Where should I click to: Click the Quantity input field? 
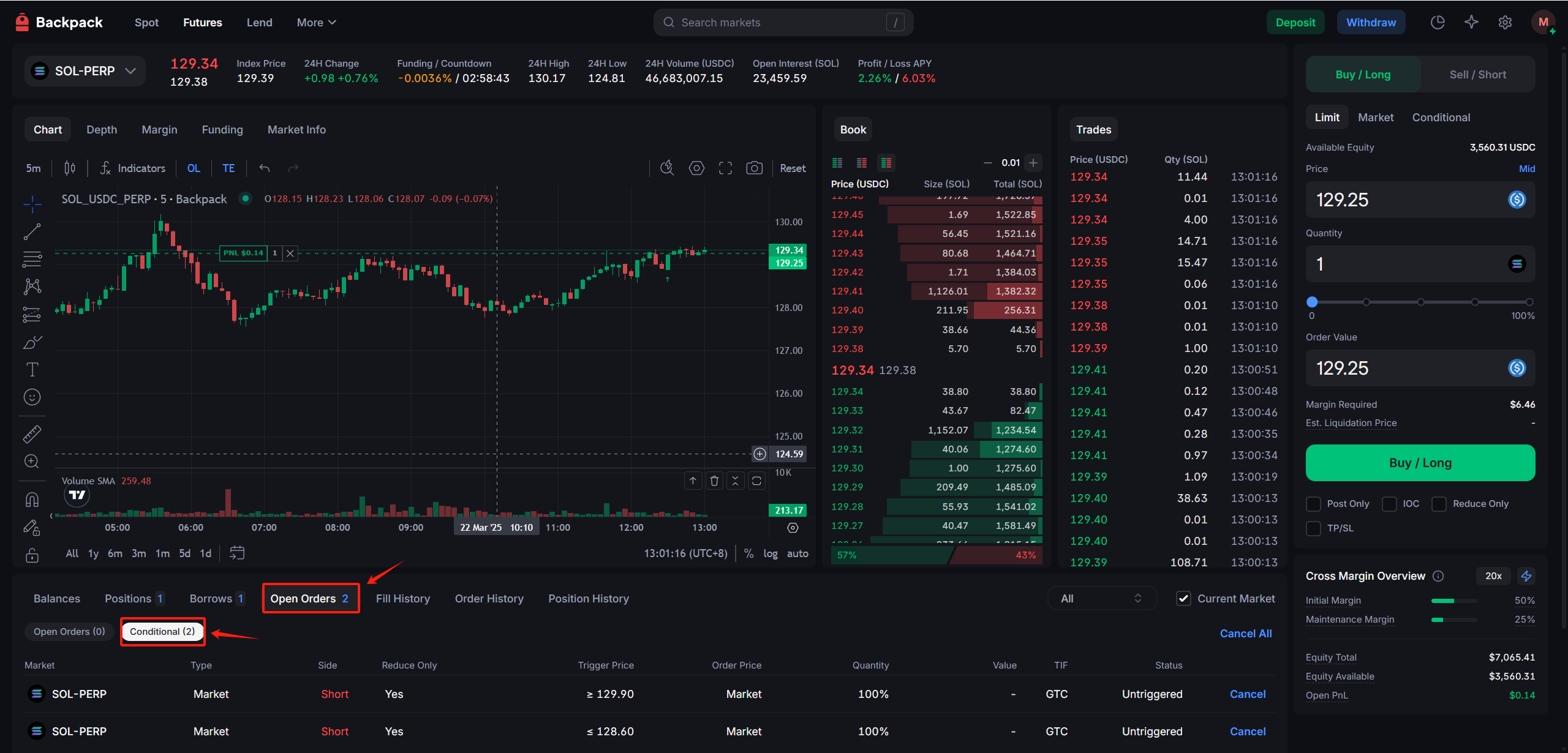[x=1420, y=264]
